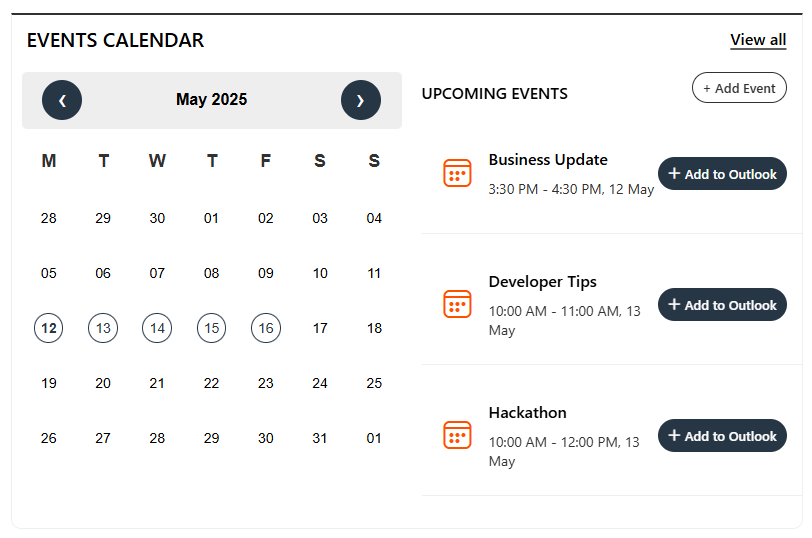Add Hackathon event to Outlook

click(x=722, y=436)
